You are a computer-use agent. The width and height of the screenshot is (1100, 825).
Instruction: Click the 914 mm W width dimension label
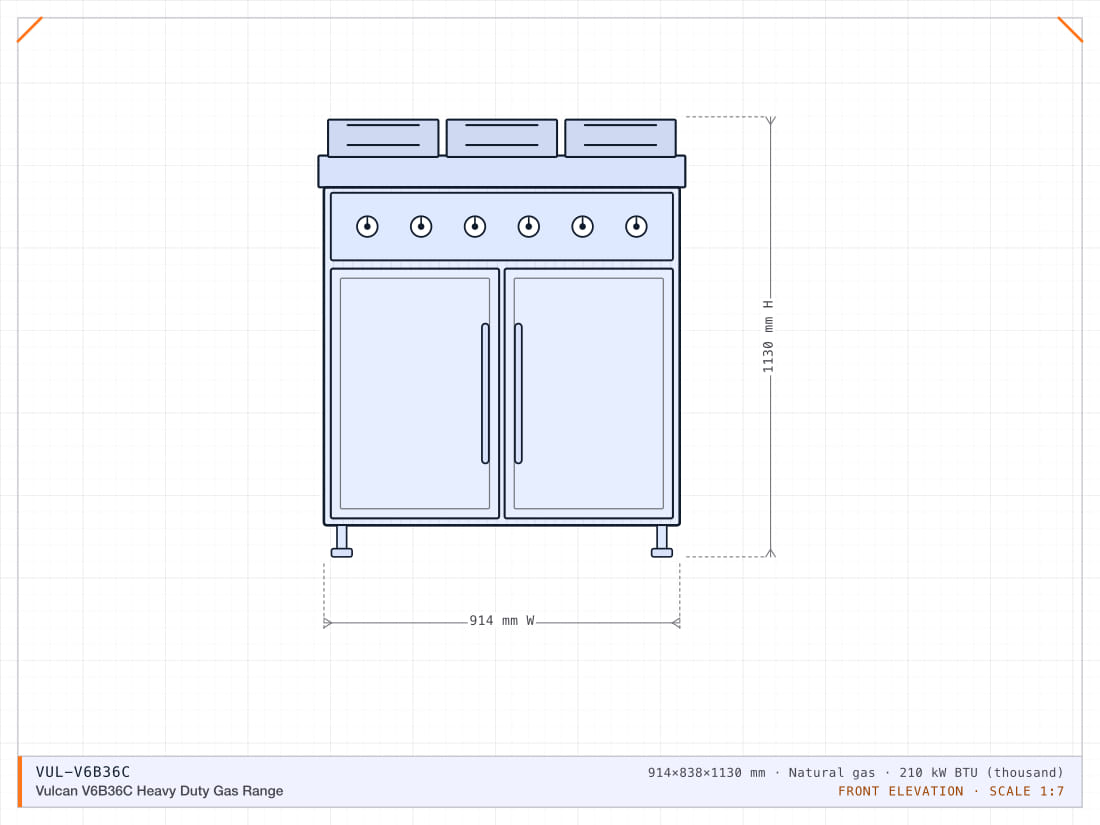point(502,621)
